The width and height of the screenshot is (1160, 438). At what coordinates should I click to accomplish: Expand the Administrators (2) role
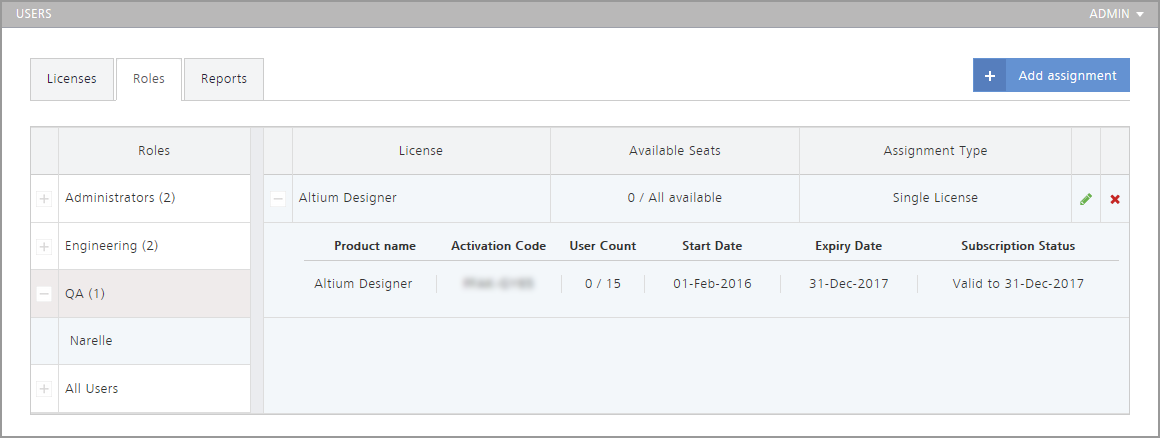pyautogui.click(x=44, y=199)
